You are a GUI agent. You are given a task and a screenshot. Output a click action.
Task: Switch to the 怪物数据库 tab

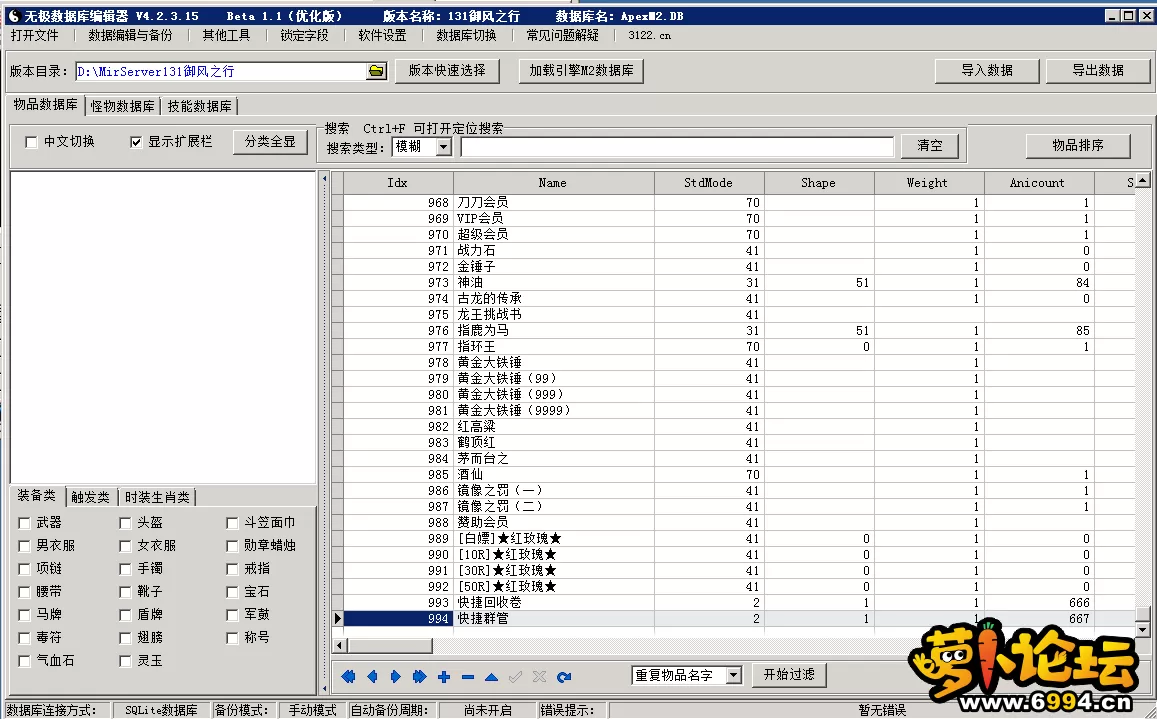click(122, 106)
